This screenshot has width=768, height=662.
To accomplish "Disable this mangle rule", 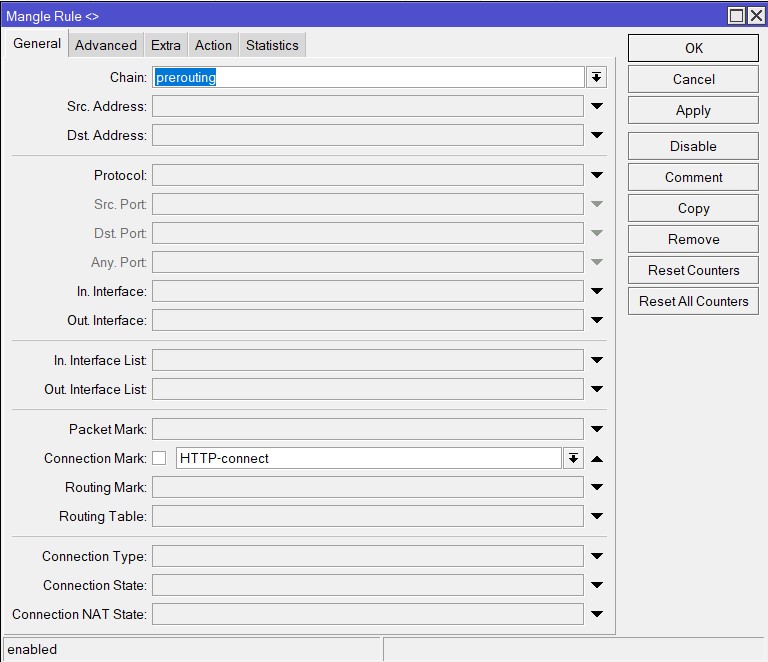I will pyautogui.click(x=693, y=146).
